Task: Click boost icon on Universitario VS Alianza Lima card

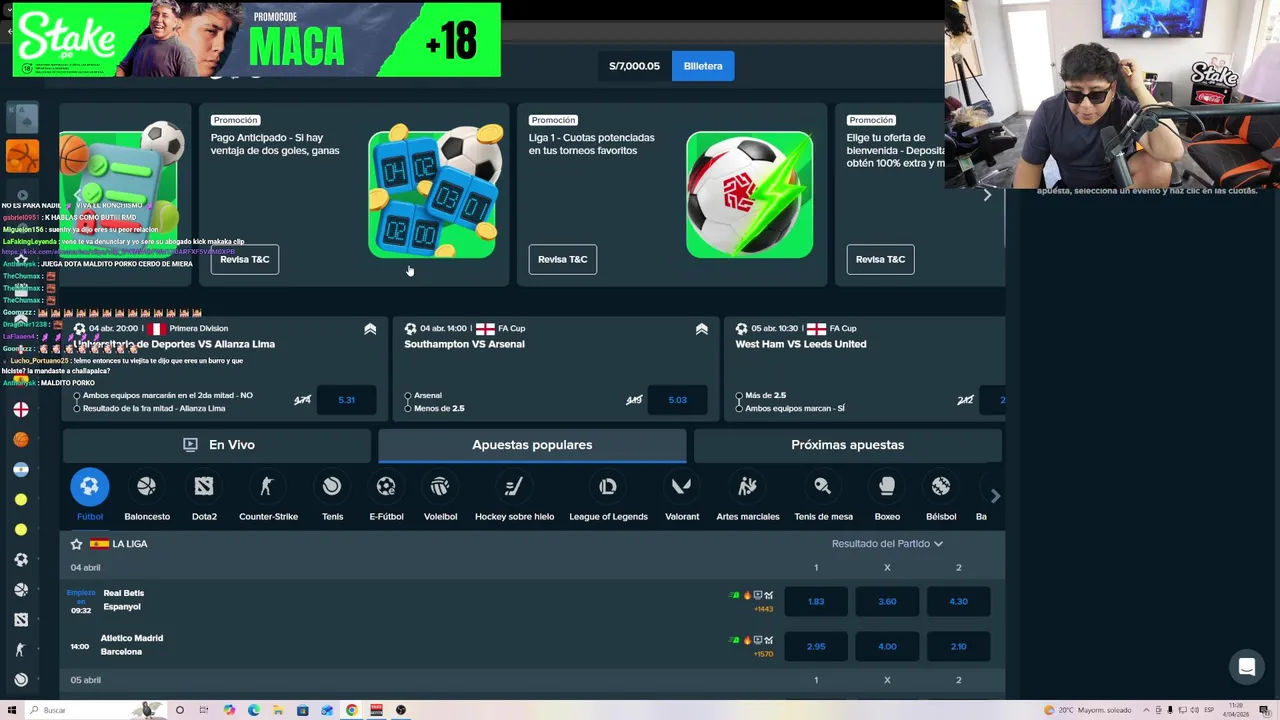Action: click(x=370, y=328)
